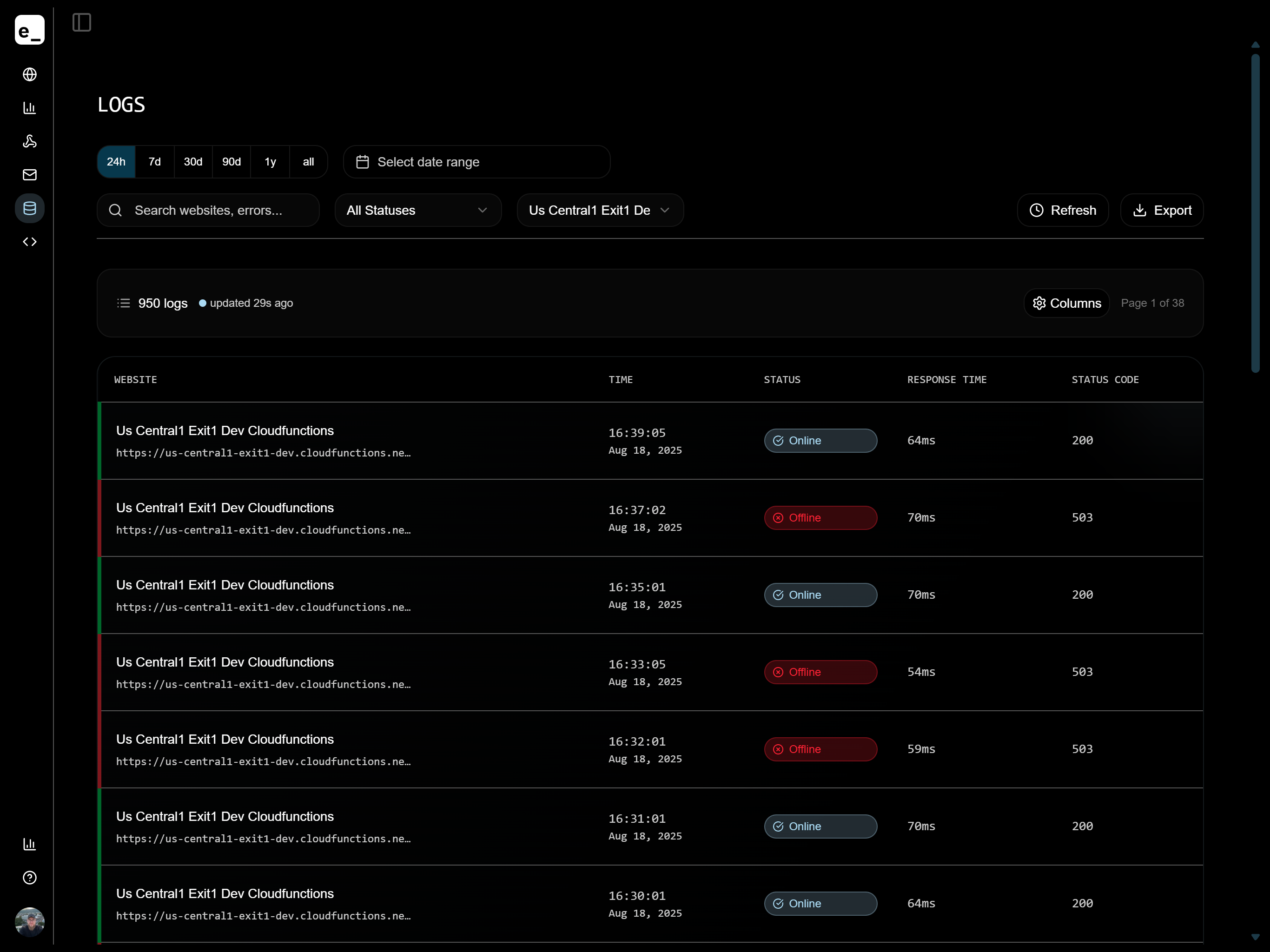
Task: Open the code brackets sidebar icon
Action: (x=29, y=242)
